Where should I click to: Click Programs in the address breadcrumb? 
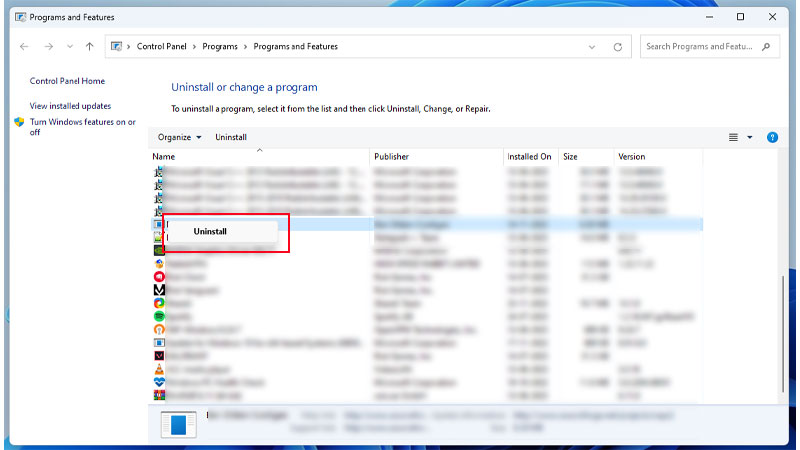tap(220, 46)
